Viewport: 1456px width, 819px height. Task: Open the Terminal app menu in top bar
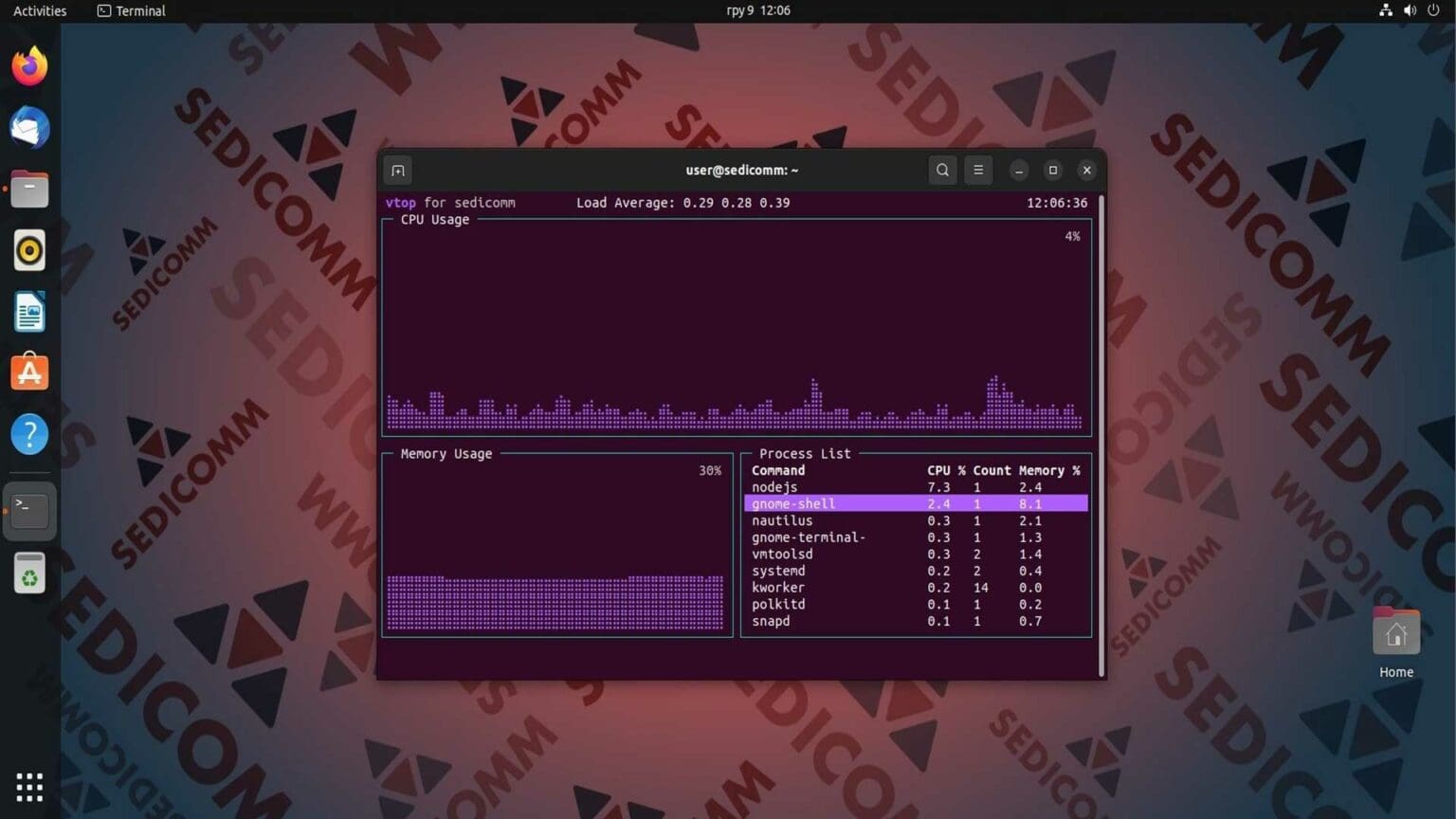[x=131, y=10]
